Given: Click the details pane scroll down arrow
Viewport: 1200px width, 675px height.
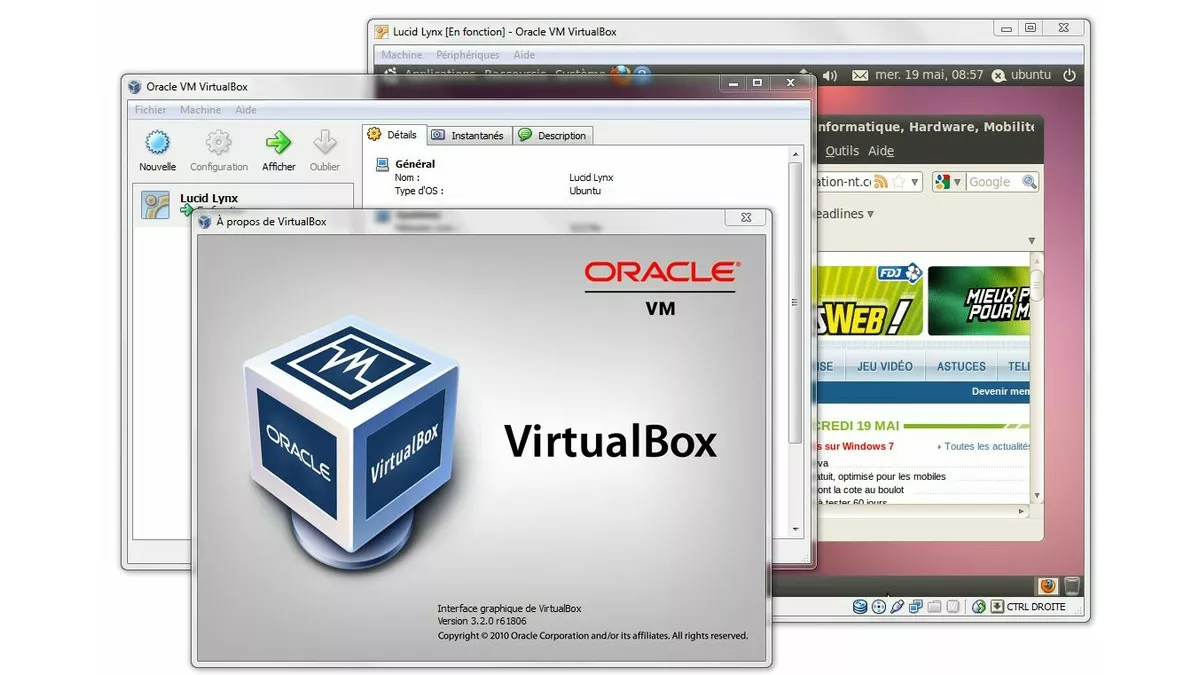Looking at the screenshot, I should click(x=796, y=529).
